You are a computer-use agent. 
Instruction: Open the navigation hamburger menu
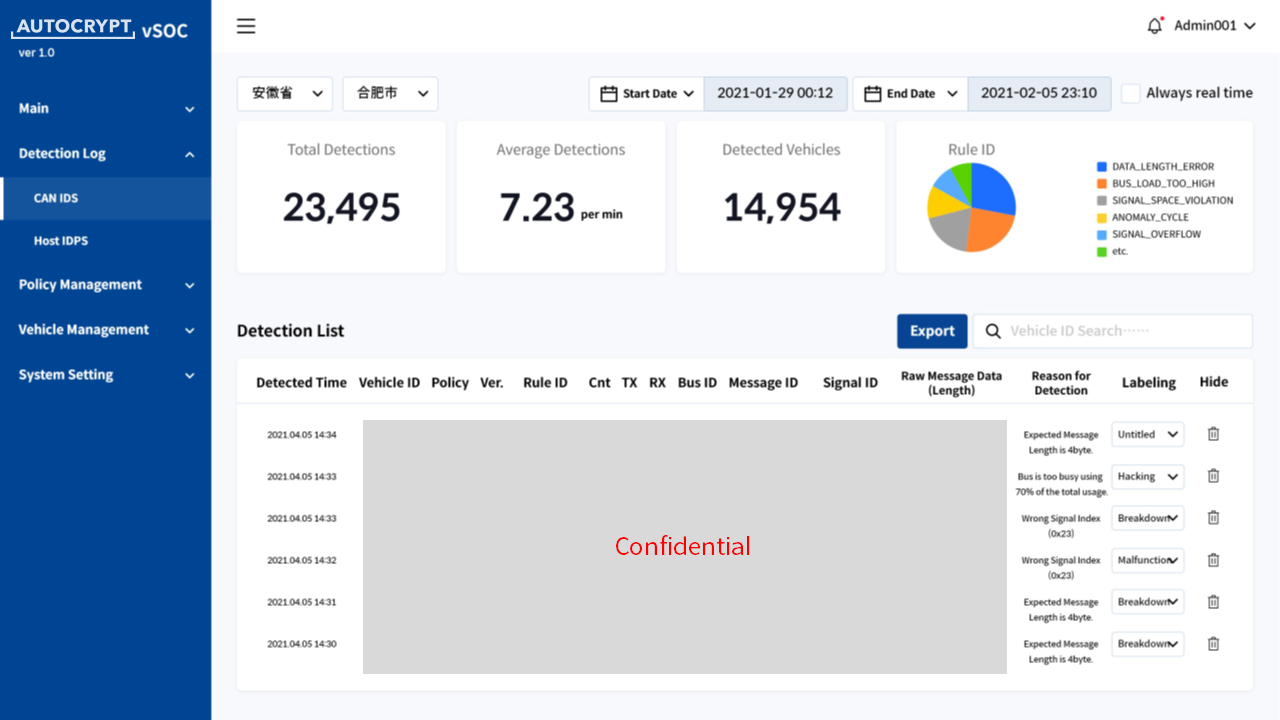pyautogui.click(x=245, y=26)
